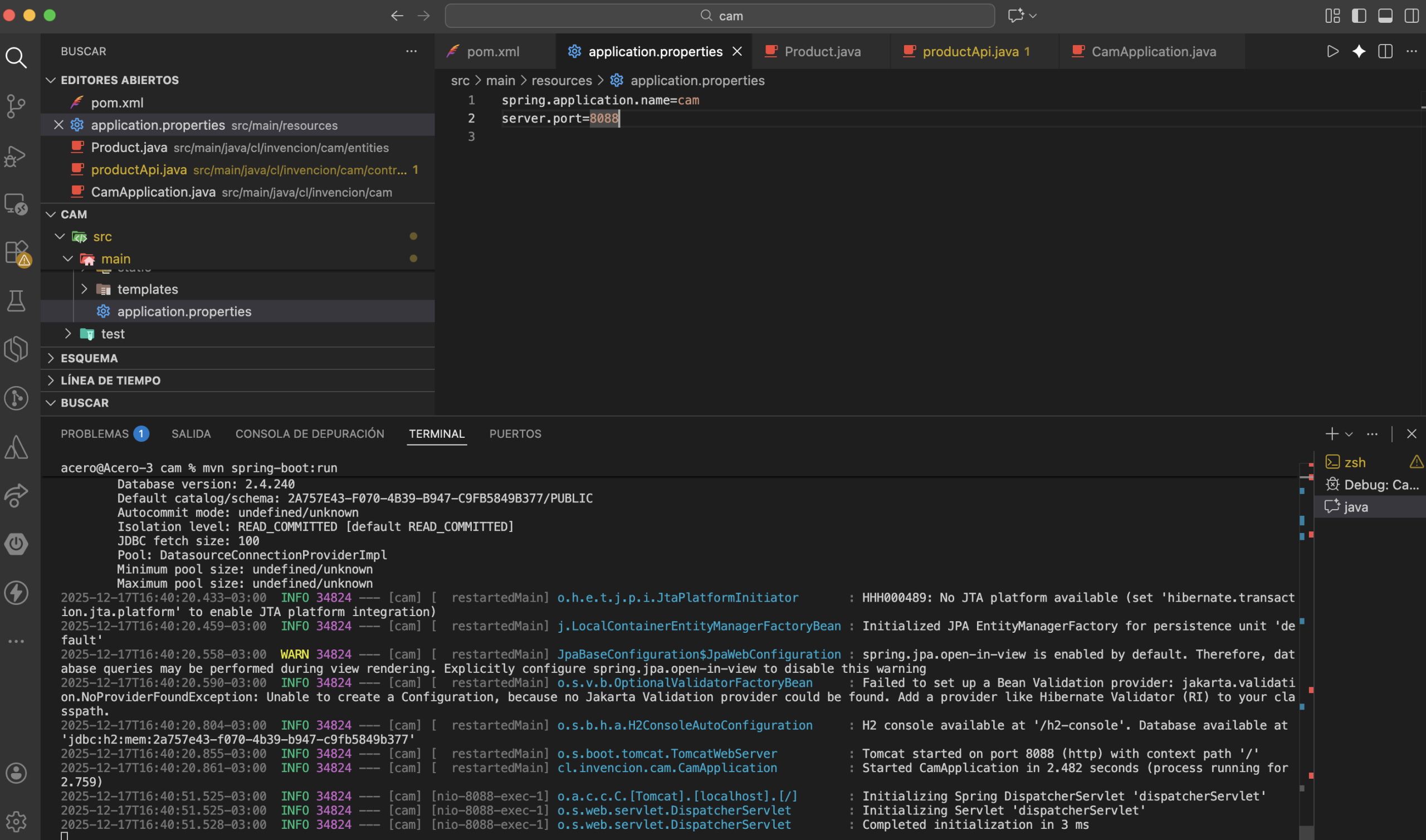Image resolution: width=1426 pixels, height=840 pixels.
Task: Open the Run and Debug view
Action: tap(16, 156)
